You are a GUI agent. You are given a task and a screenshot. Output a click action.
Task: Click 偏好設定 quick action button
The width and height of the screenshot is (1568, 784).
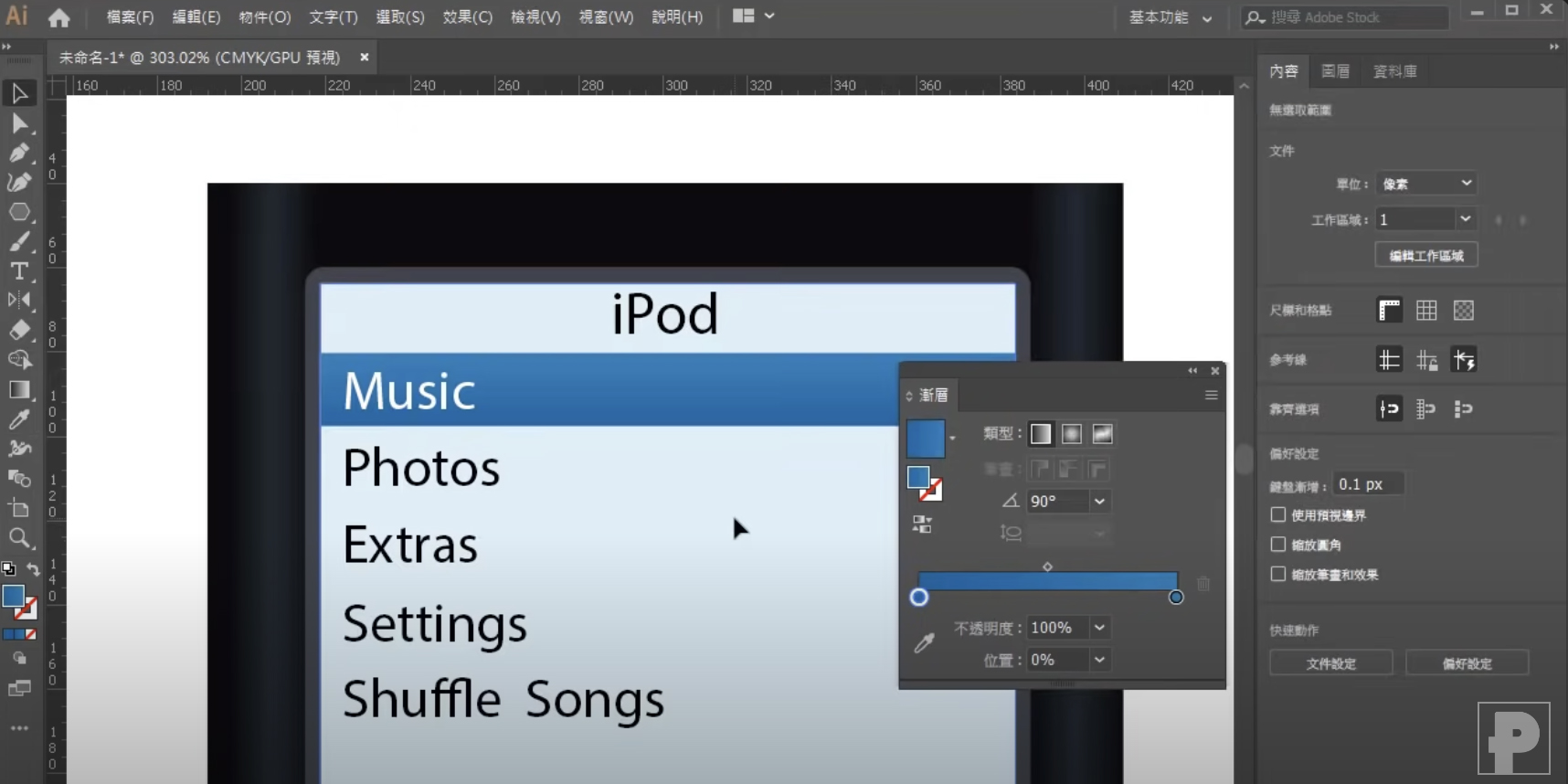1467,663
